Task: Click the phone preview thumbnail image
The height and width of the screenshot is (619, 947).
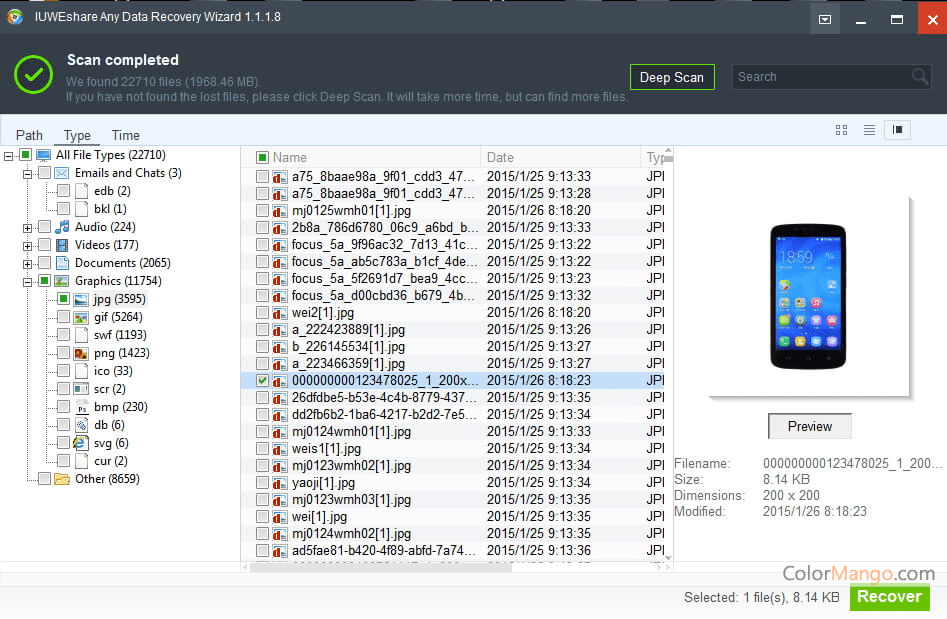Action: click(x=809, y=295)
